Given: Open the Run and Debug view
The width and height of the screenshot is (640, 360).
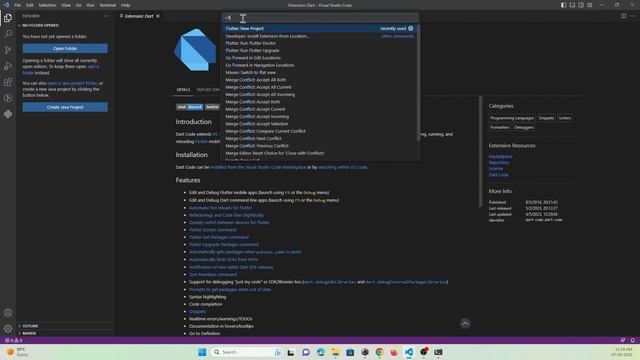Looking at the screenshot, I should 8,66.
